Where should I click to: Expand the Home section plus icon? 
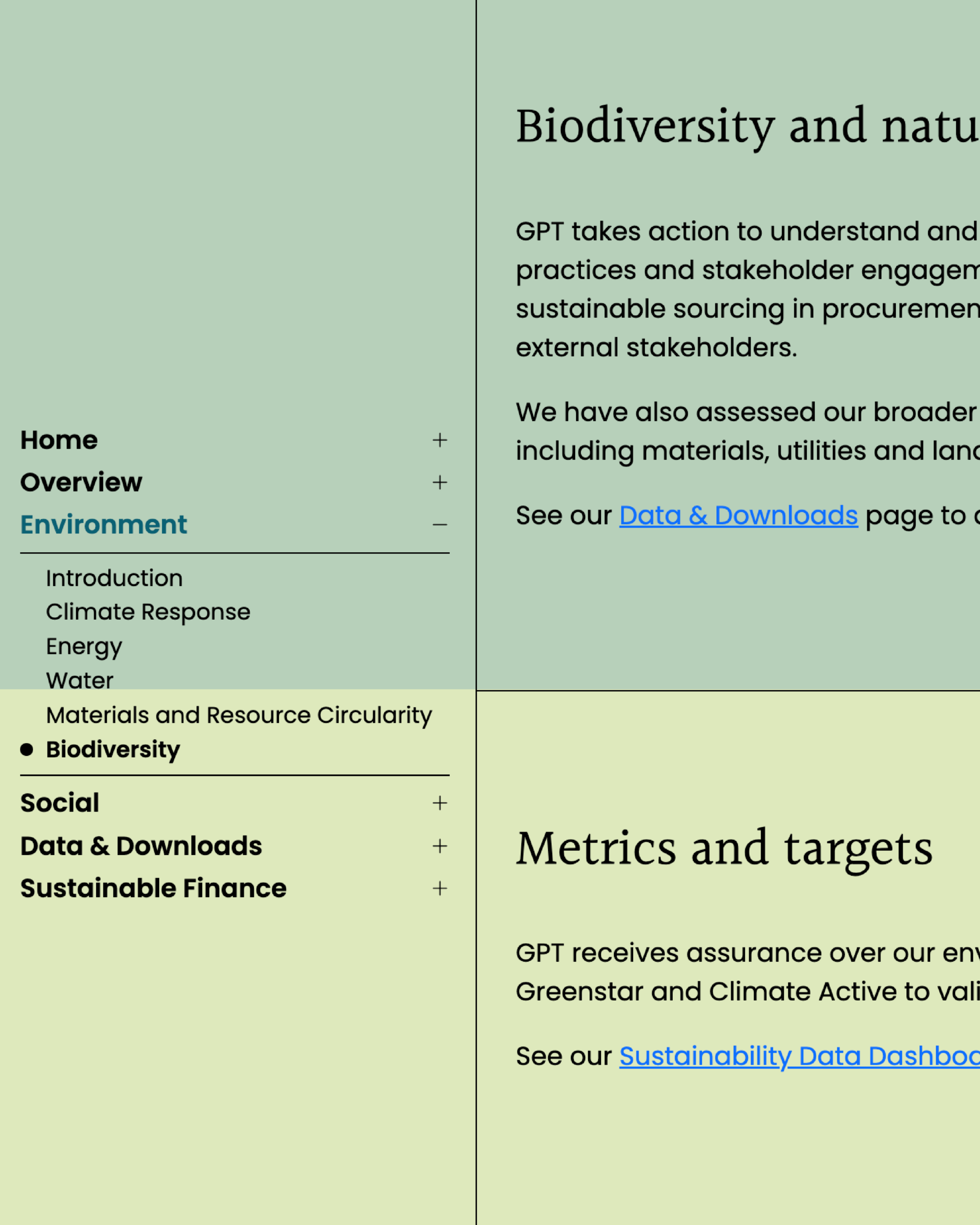pyautogui.click(x=440, y=440)
